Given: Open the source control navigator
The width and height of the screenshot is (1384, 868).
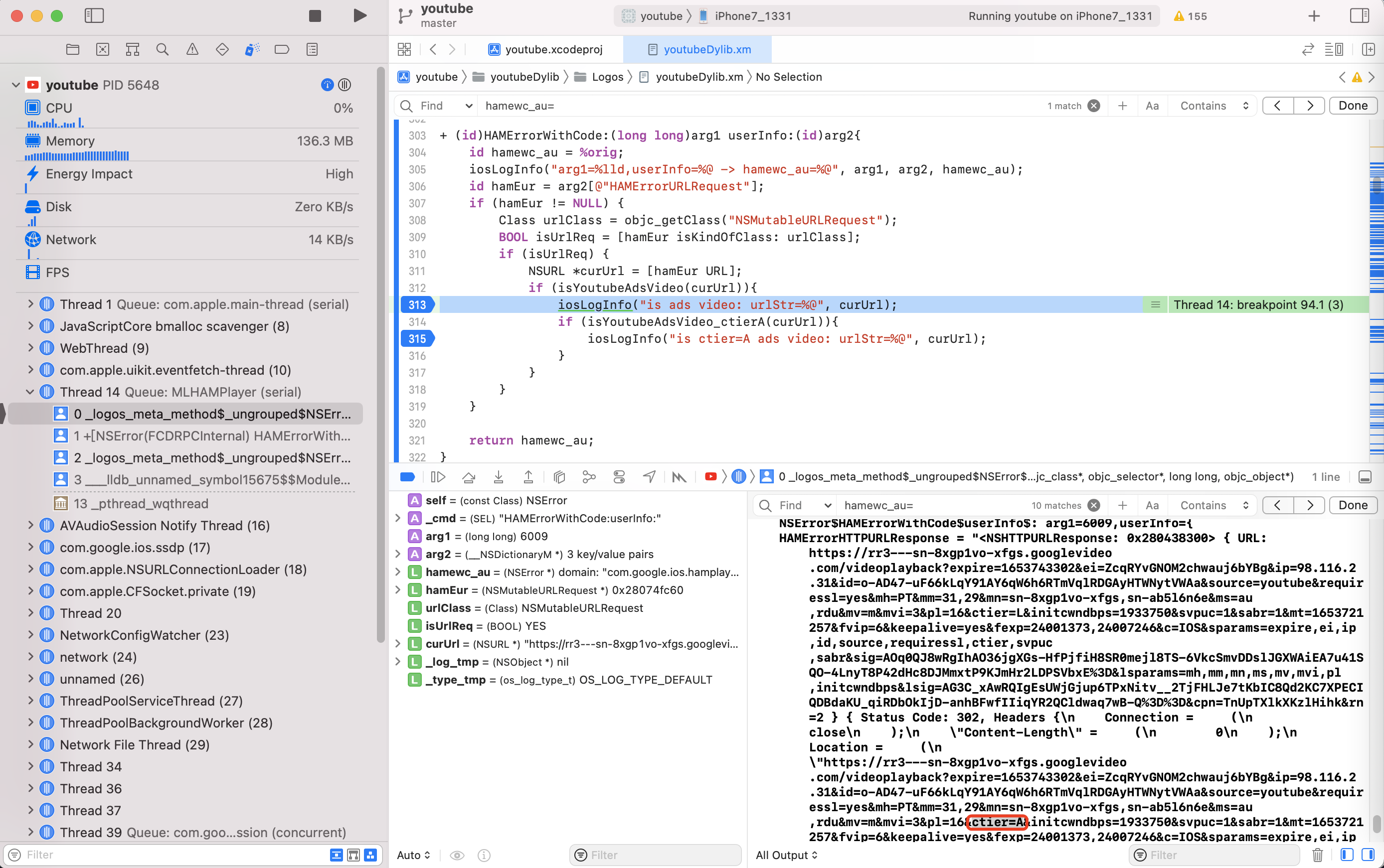Looking at the screenshot, I should [103, 49].
